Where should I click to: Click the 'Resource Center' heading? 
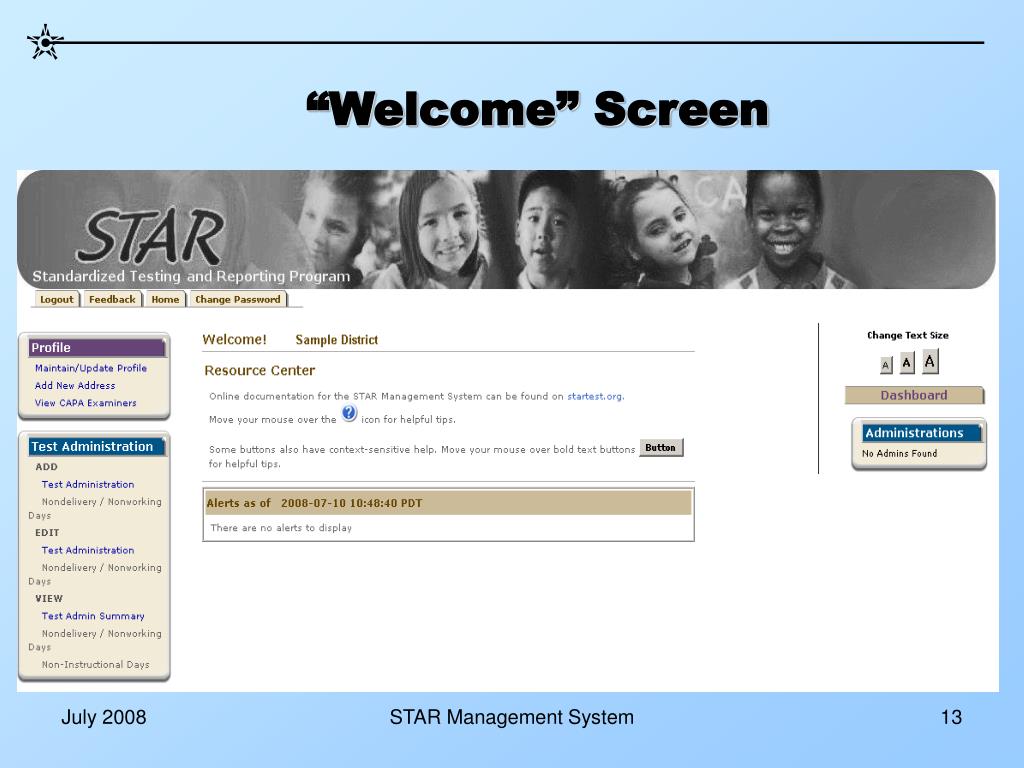259,370
